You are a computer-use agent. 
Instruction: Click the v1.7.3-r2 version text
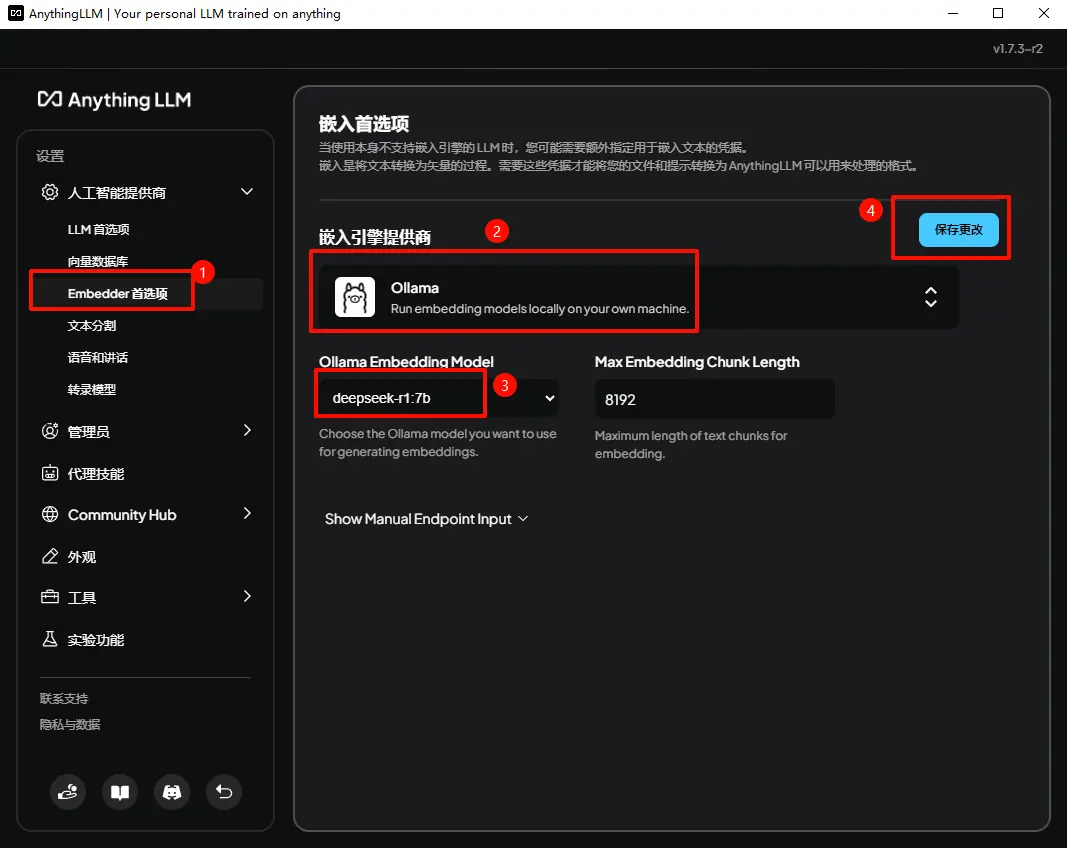tap(1017, 49)
